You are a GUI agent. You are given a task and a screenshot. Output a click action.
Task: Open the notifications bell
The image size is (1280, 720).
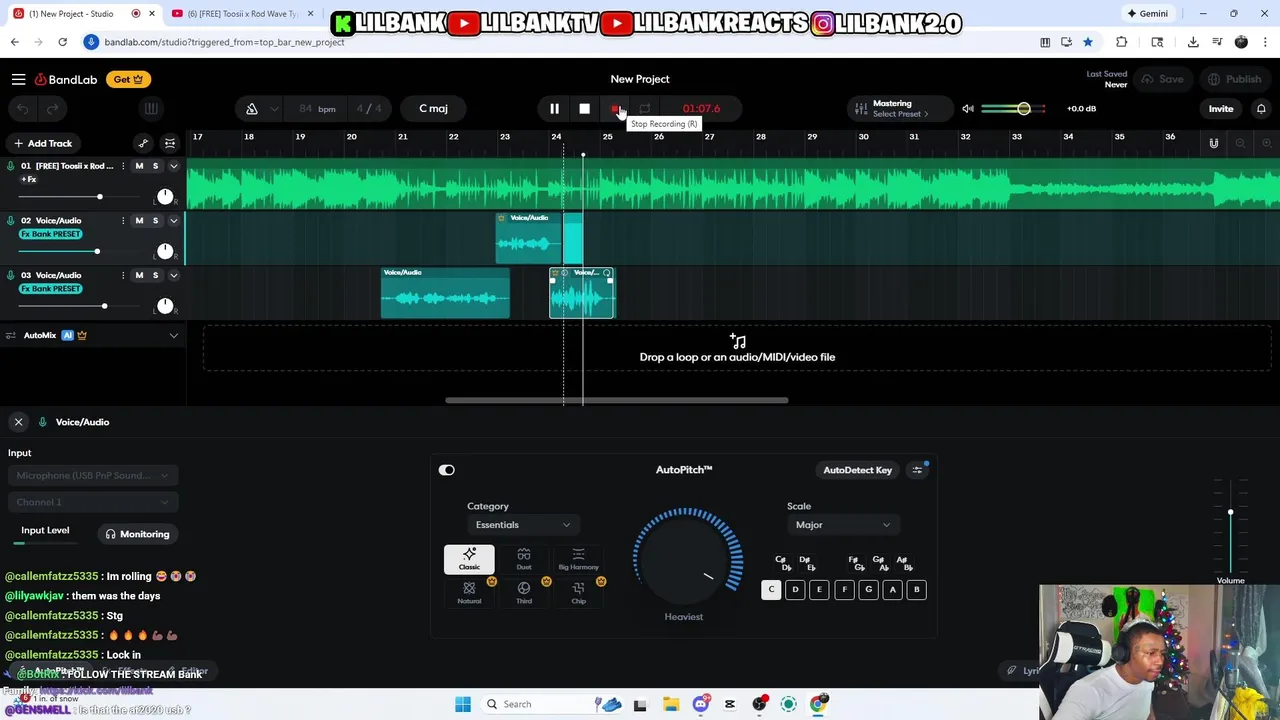coord(1261,109)
